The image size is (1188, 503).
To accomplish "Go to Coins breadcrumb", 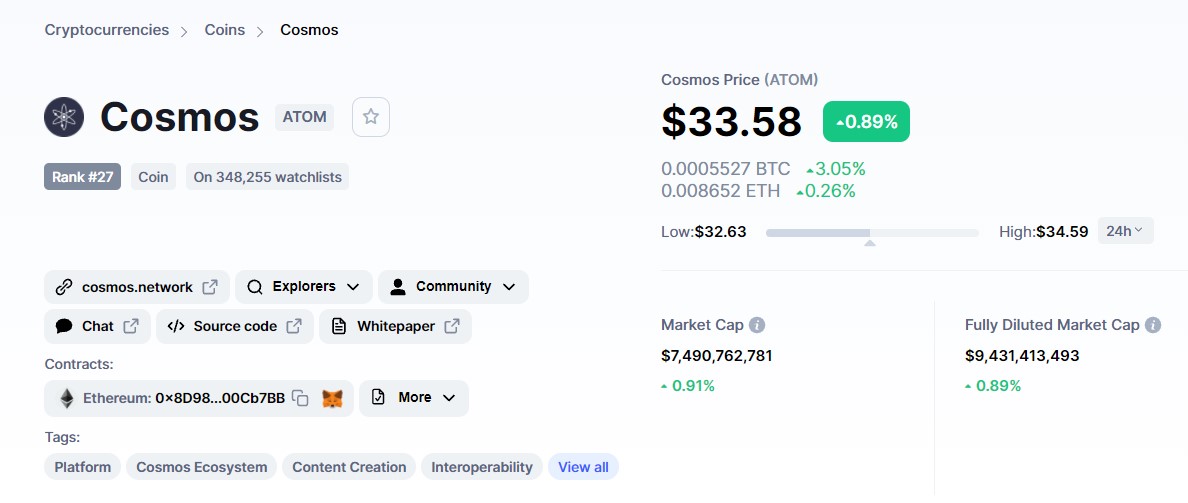I will pos(225,30).
